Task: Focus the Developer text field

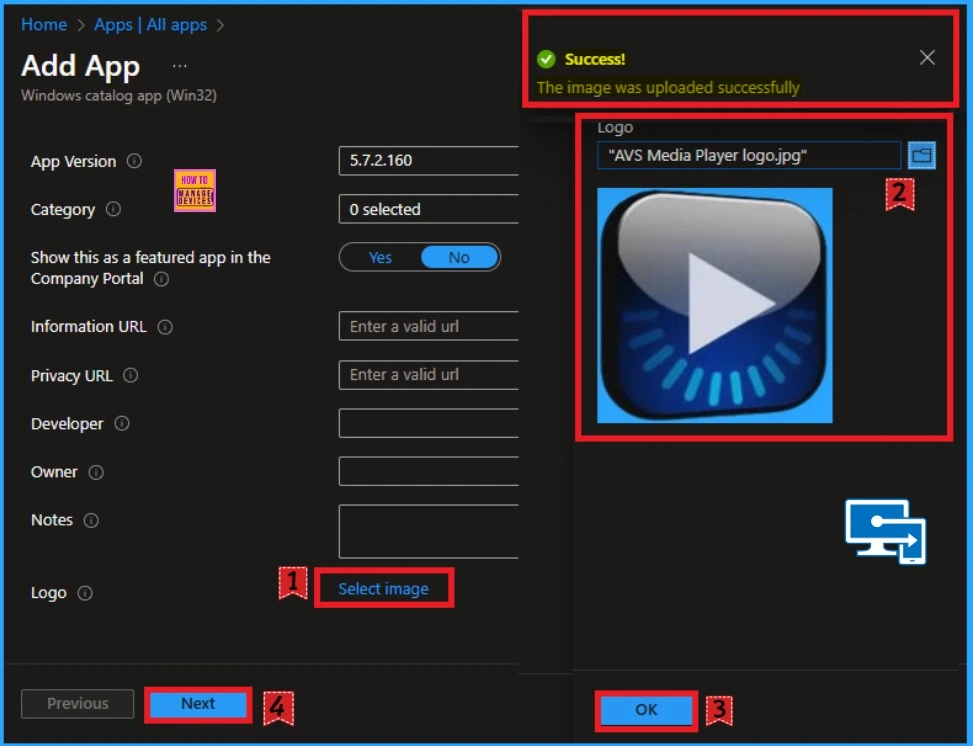Action: (429, 423)
